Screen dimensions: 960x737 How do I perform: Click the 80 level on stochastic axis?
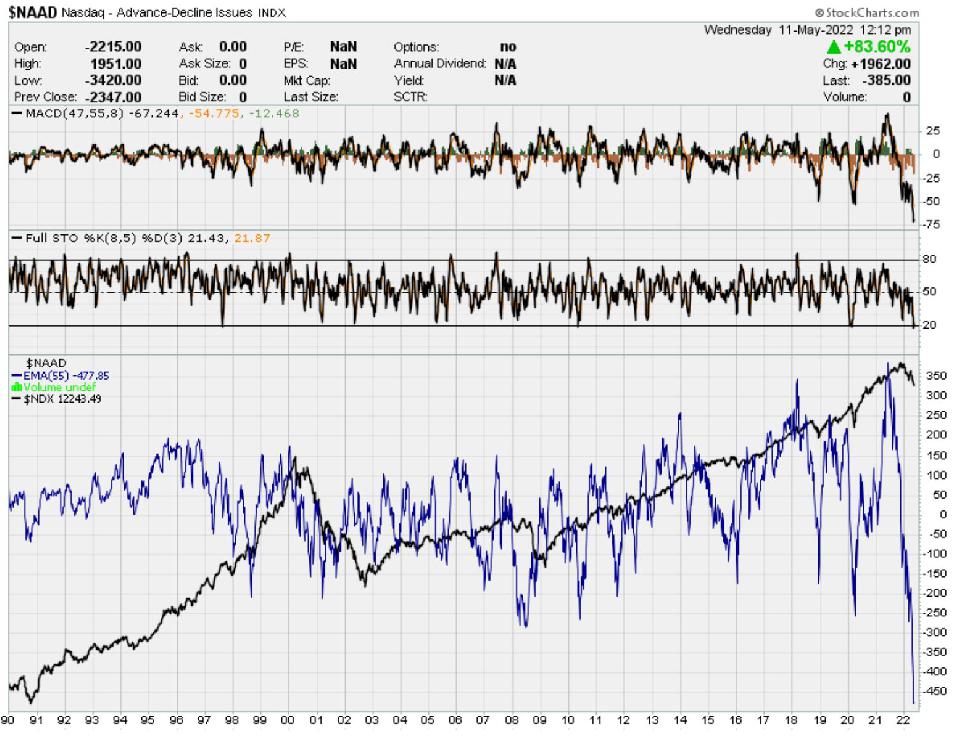[x=929, y=260]
